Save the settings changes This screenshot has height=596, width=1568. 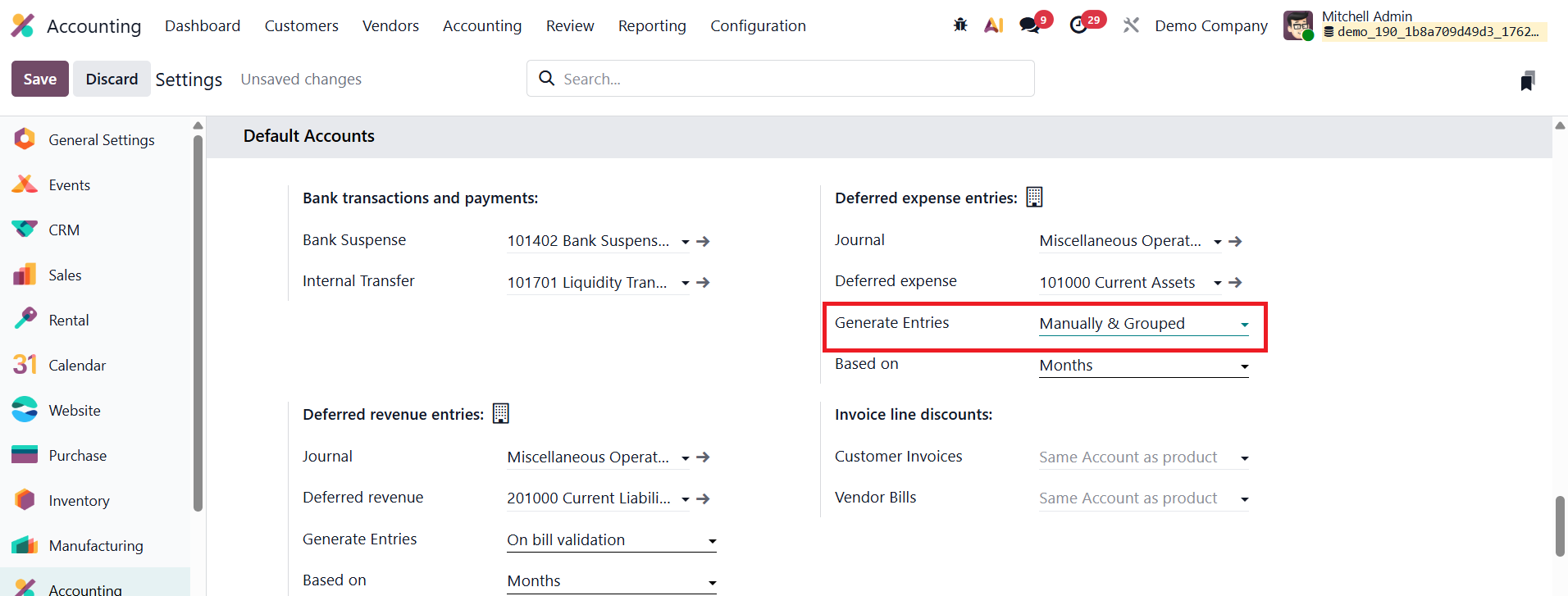pyautogui.click(x=39, y=80)
